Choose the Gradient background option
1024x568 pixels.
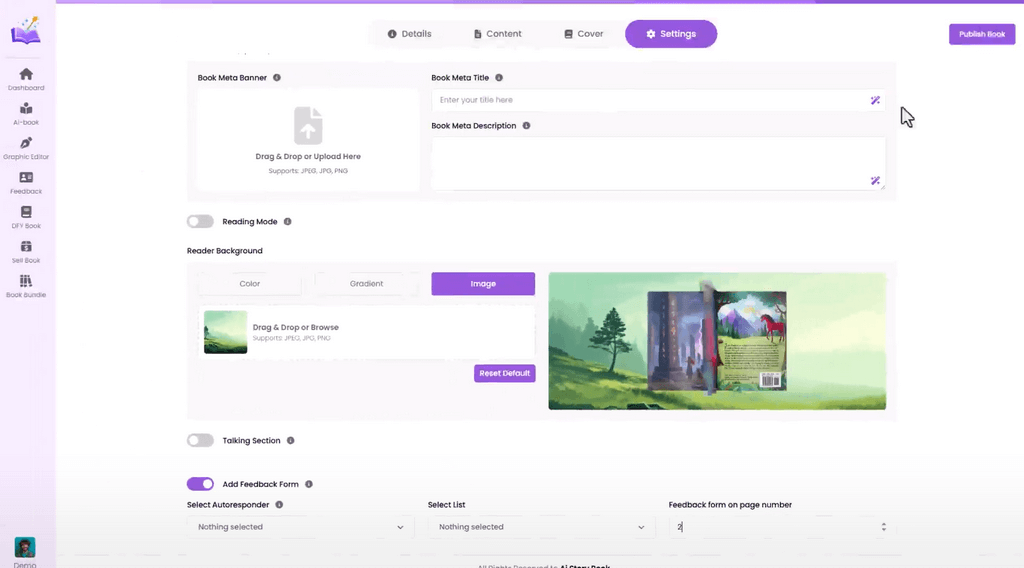(366, 284)
